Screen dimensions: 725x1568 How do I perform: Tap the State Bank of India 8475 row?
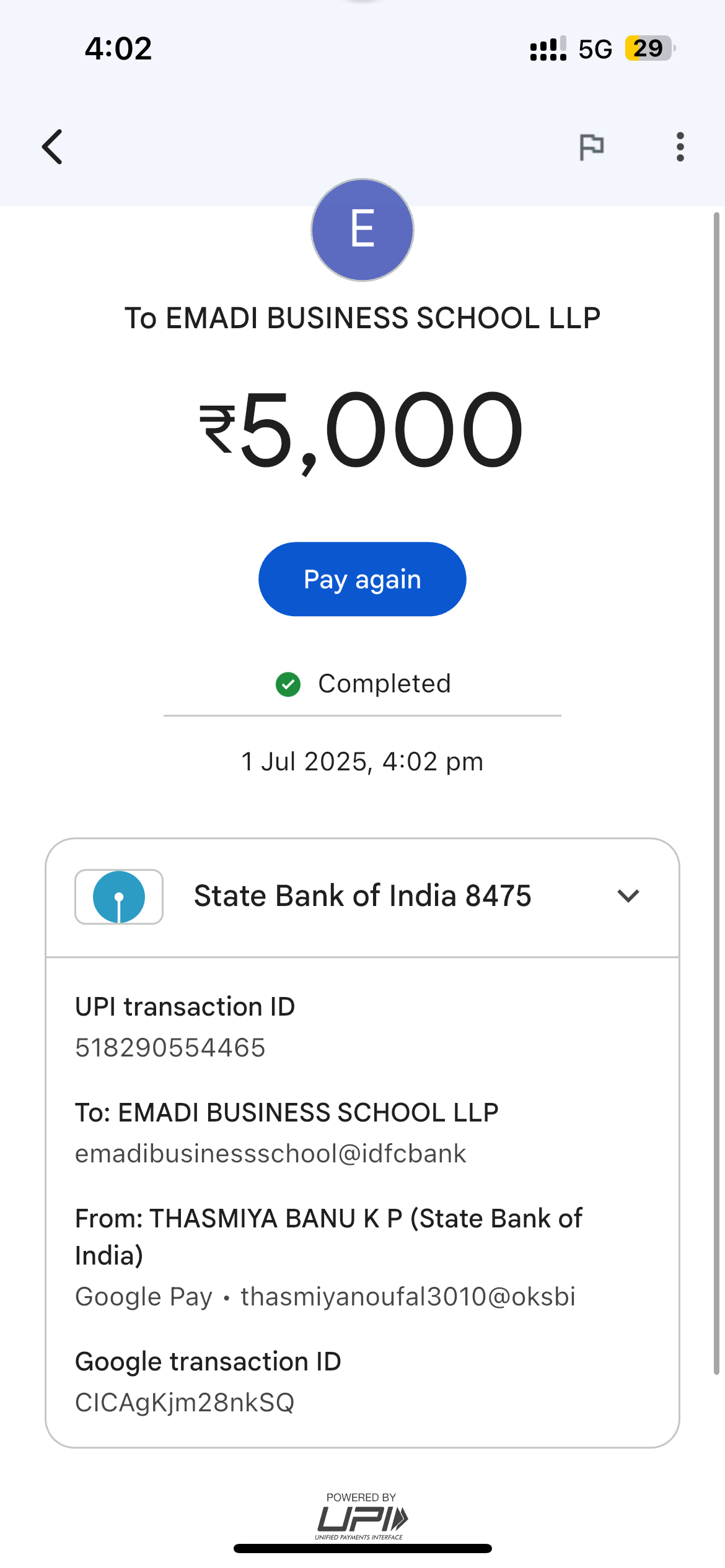[362, 896]
